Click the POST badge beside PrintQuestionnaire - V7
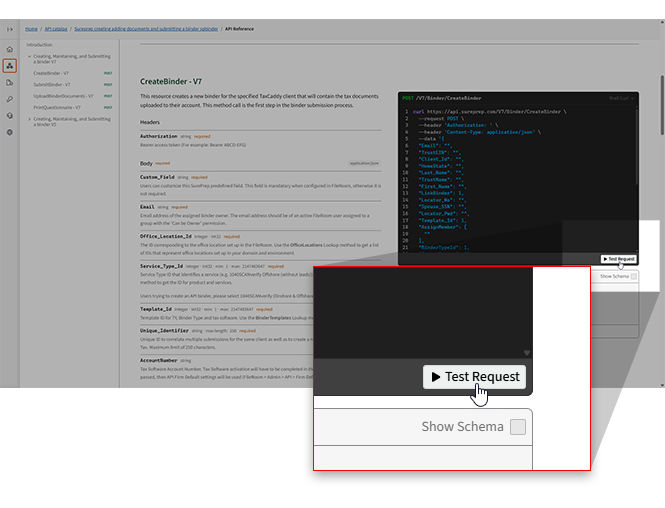665x508 pixels. click(108, 108)
